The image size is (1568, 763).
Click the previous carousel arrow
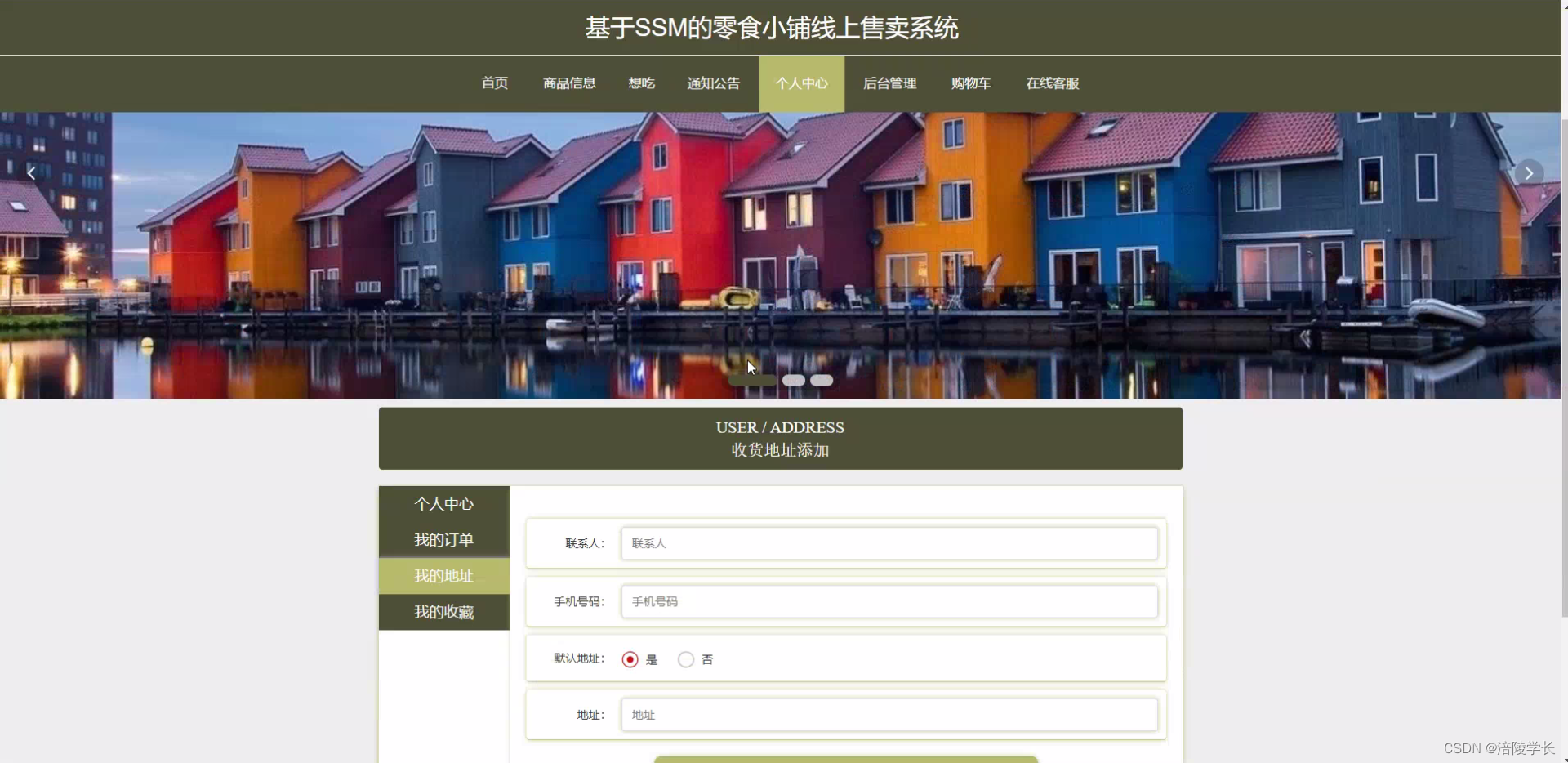pyautogui.click(x=30, y=172)
